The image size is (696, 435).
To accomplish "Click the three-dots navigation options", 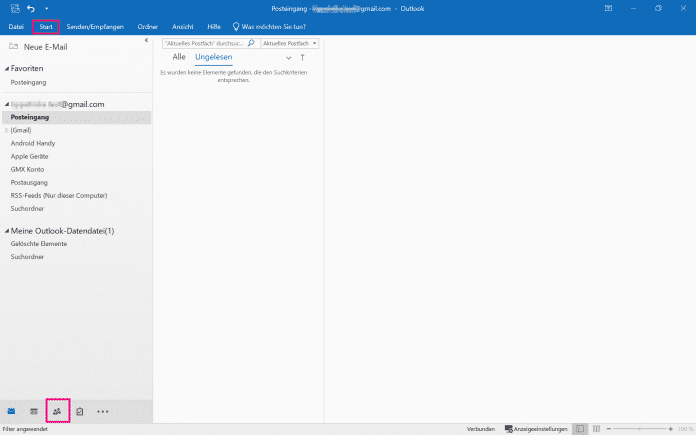I will pyautogui.click(x=103, y=411).
